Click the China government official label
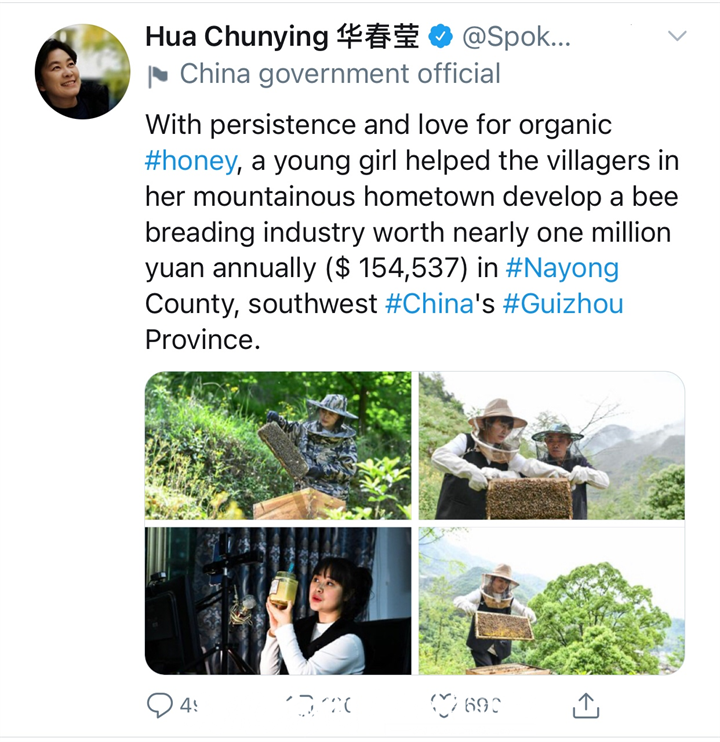The height and width of the screenshot is (742, 720). pyautogui.click(x=340, y=74)
